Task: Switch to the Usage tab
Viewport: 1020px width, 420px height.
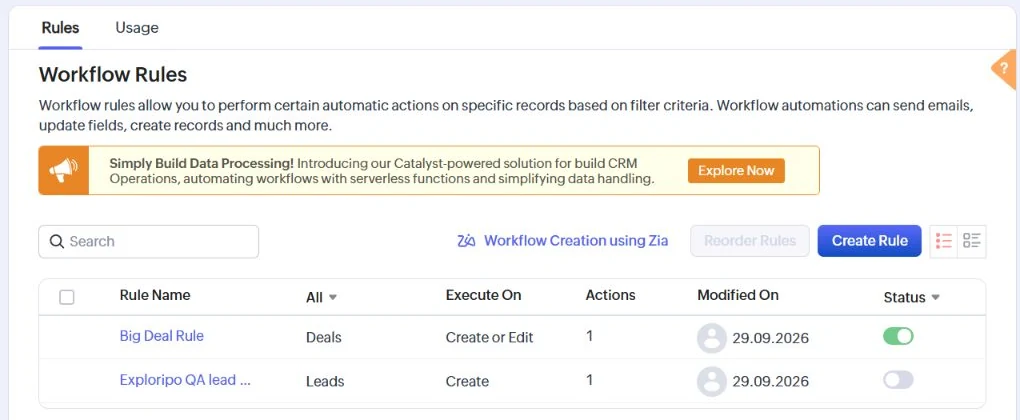Action: tap(137, 27)
